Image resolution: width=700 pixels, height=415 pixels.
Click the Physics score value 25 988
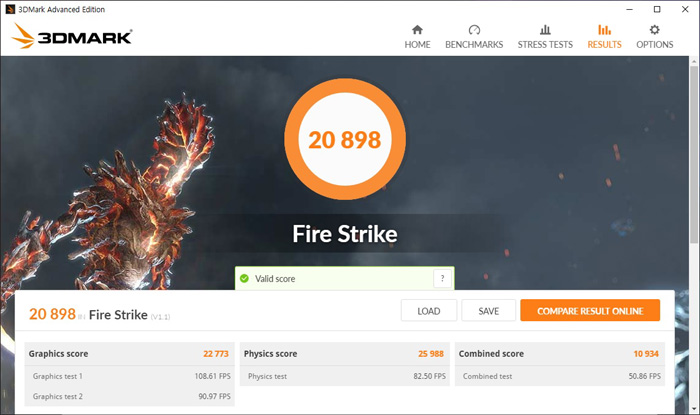tap(431, 354)
